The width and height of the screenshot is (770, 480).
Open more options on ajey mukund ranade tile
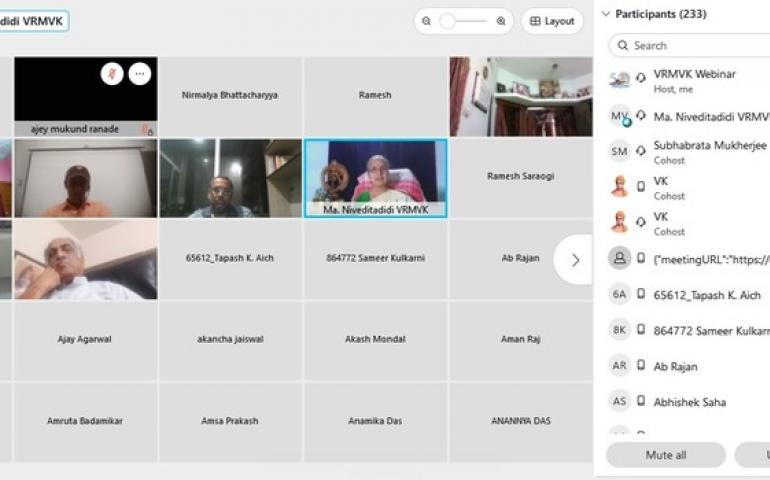(x=140, y=74)
